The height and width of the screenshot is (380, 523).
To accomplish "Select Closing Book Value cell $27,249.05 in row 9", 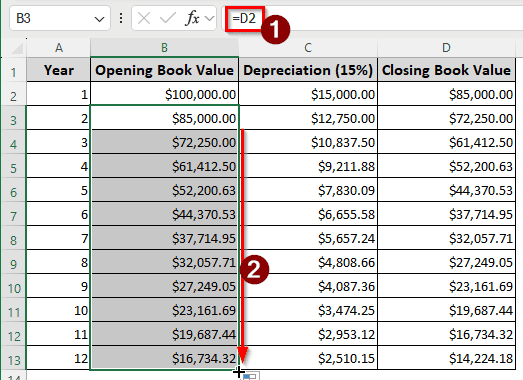I will click(446, 262).
